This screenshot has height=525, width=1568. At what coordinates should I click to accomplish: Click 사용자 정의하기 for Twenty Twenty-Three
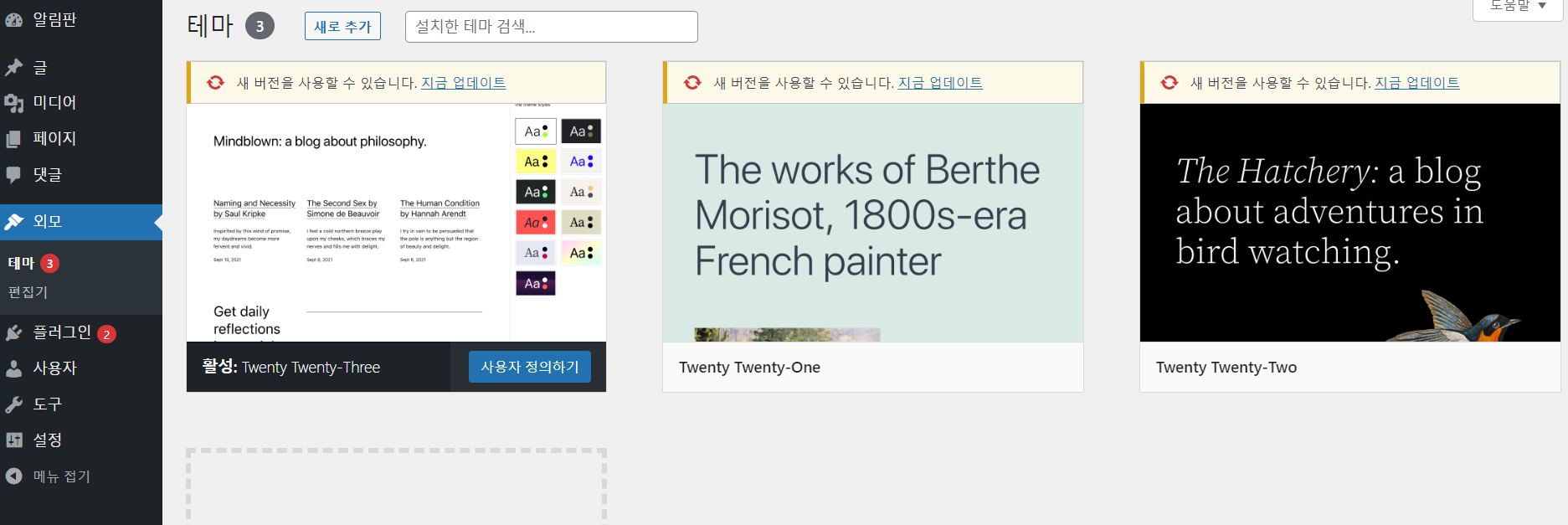click(x=530, y=367)
